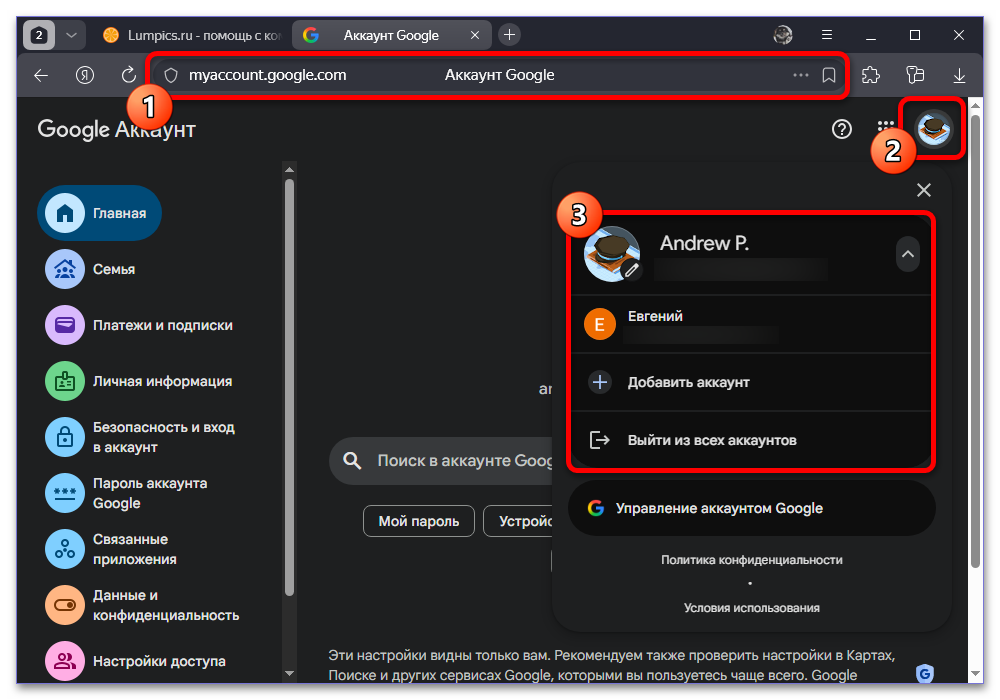Click the Google account avatar button
Viewport: 1000px width, 700px height.
tap(934, 129)
